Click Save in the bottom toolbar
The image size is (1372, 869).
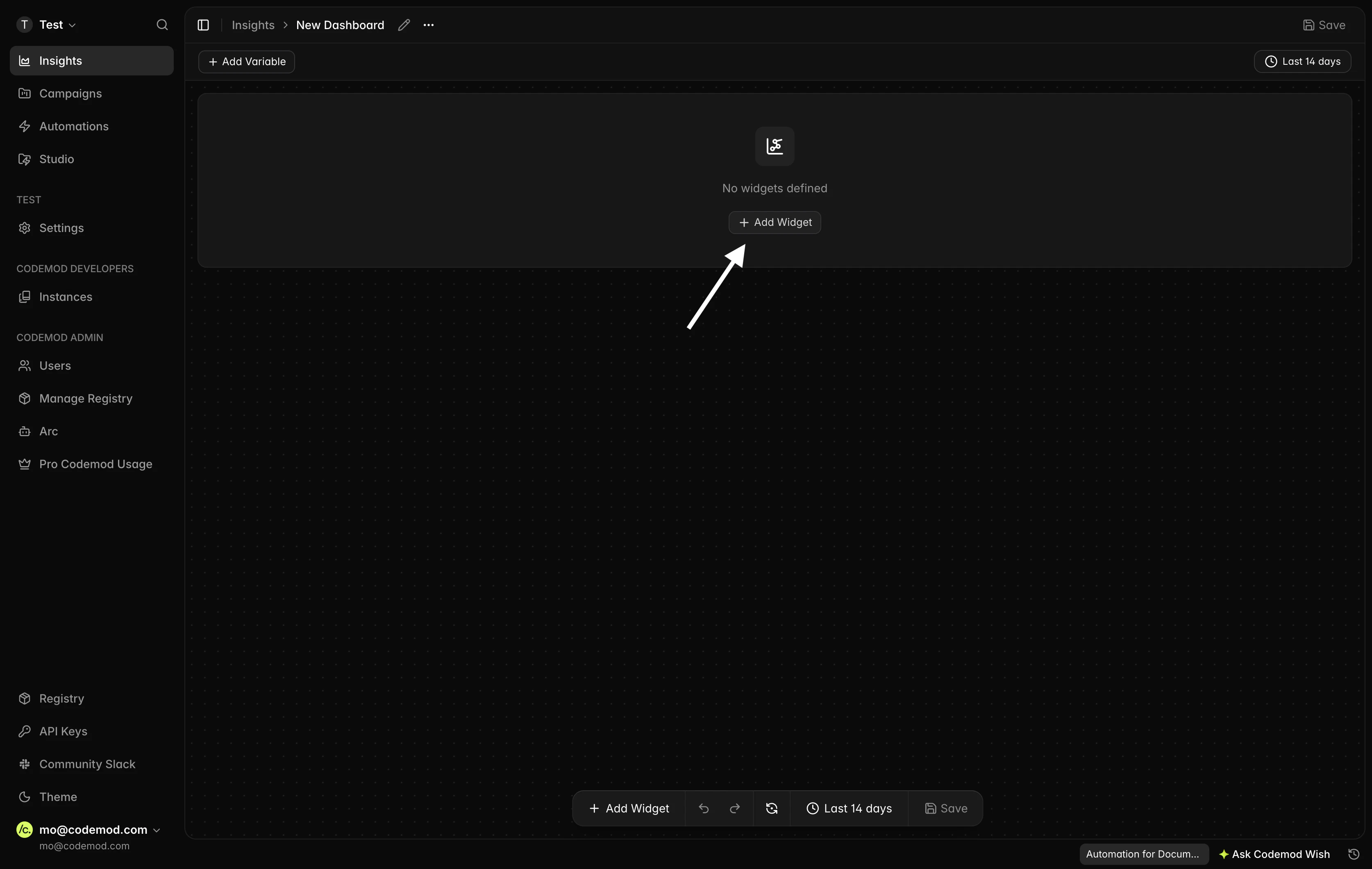click(x=946, y=809)
